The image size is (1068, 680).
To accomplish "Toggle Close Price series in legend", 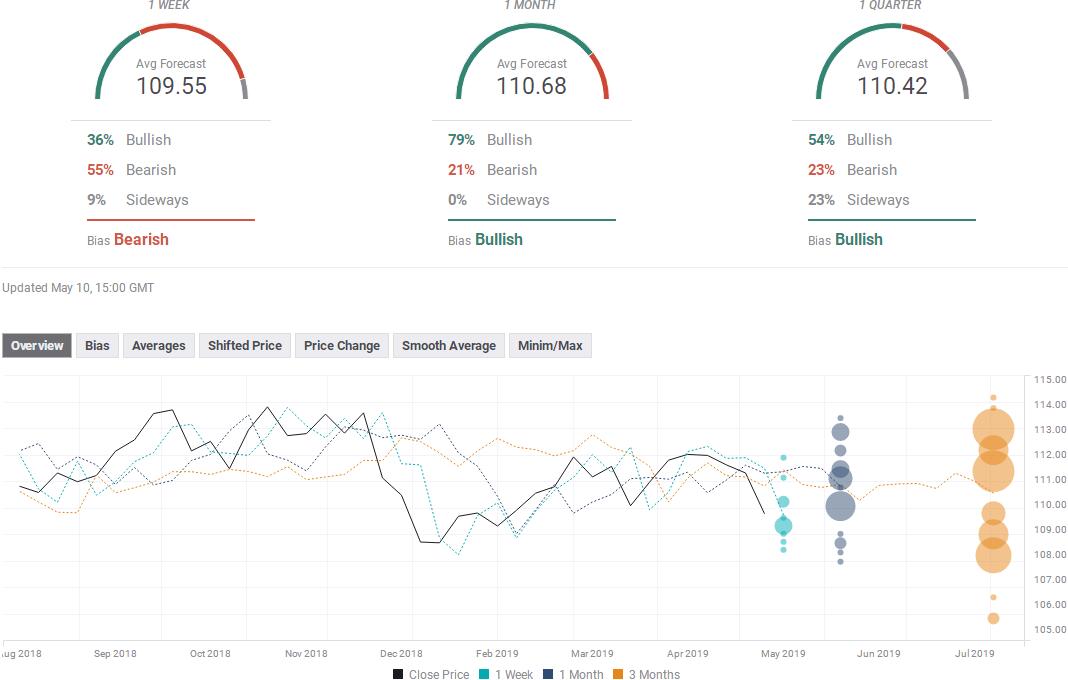I will (430, 674).
